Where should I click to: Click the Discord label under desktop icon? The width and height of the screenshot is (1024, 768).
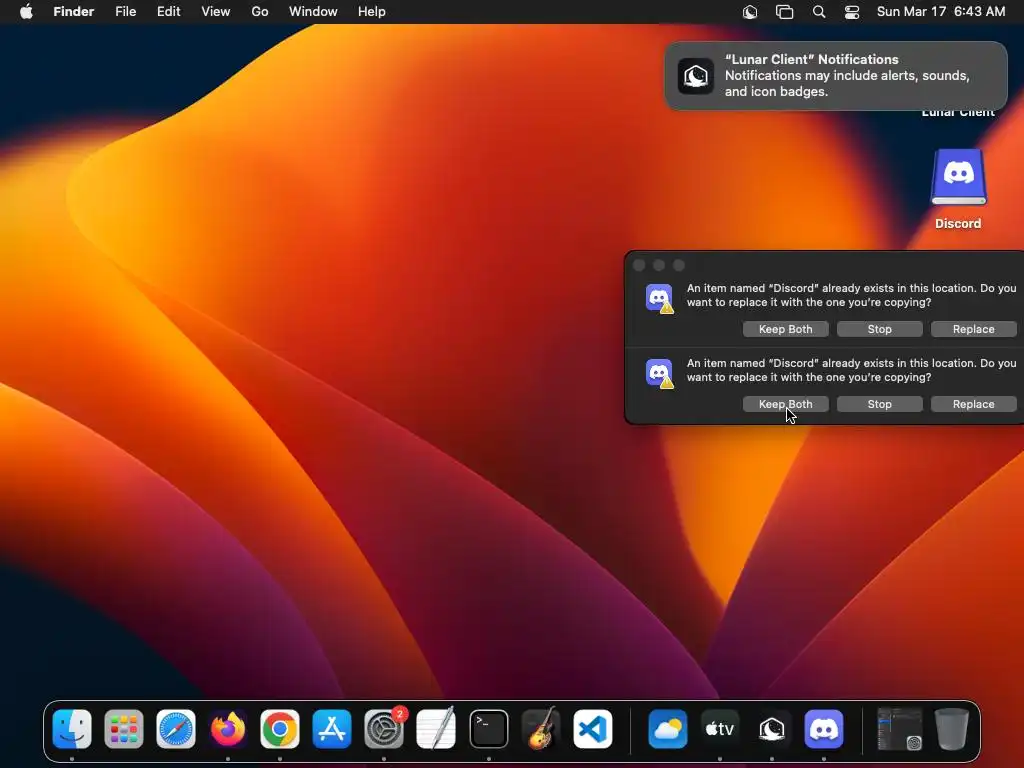pos(958,223)
